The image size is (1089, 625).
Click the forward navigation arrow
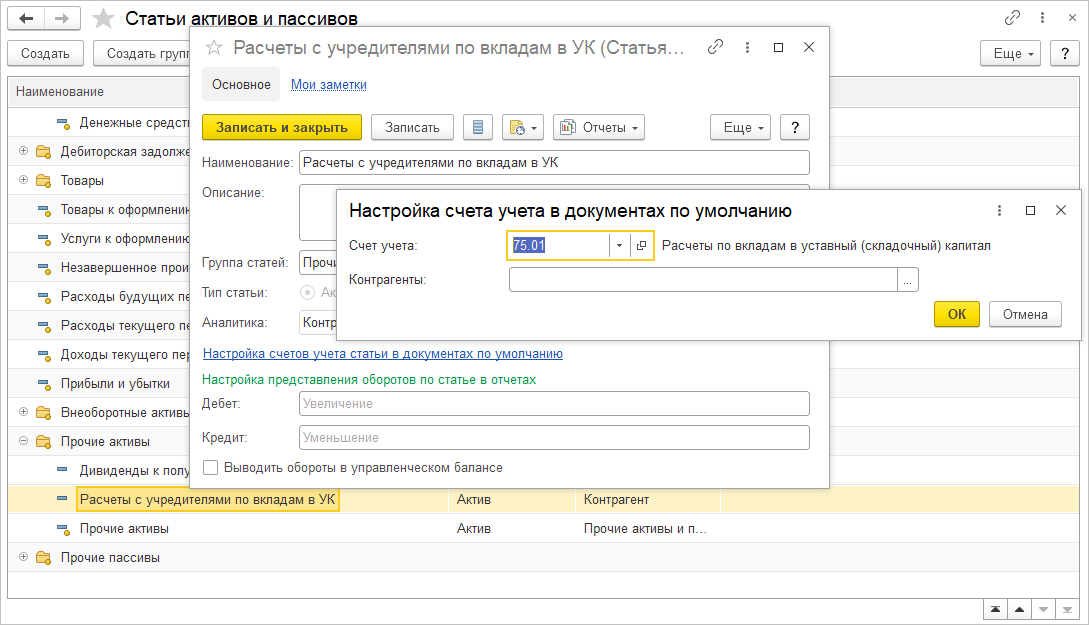point(61,19)
